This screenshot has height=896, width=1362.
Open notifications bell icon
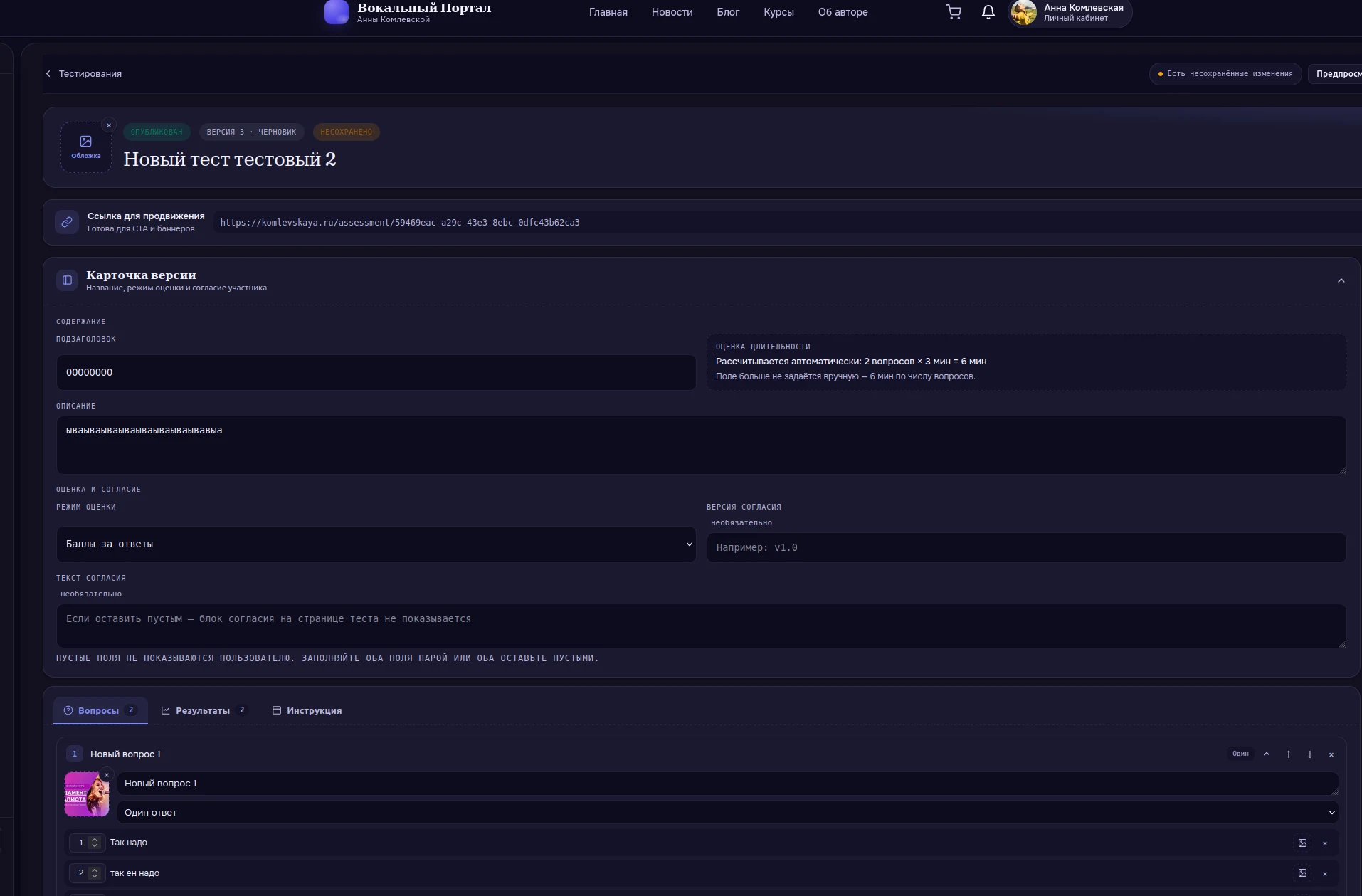point(988,12)
